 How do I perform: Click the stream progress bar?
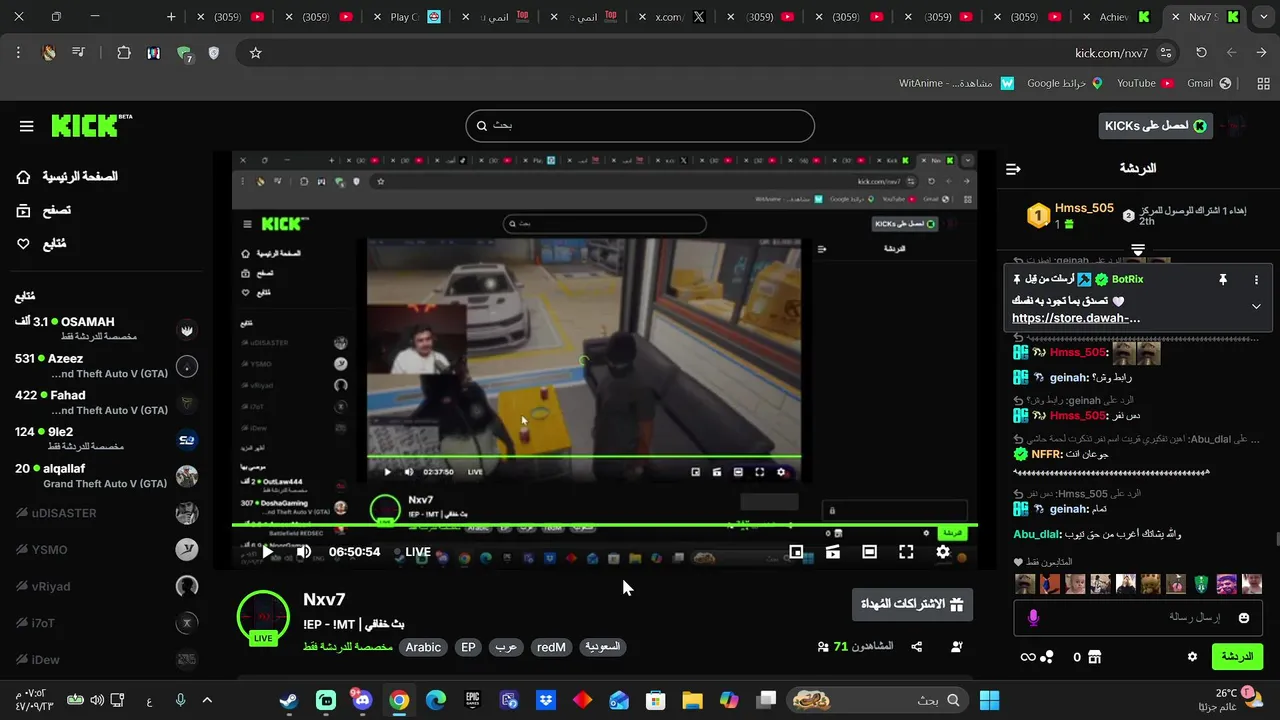pyautogui.click(x=605, y=526)
